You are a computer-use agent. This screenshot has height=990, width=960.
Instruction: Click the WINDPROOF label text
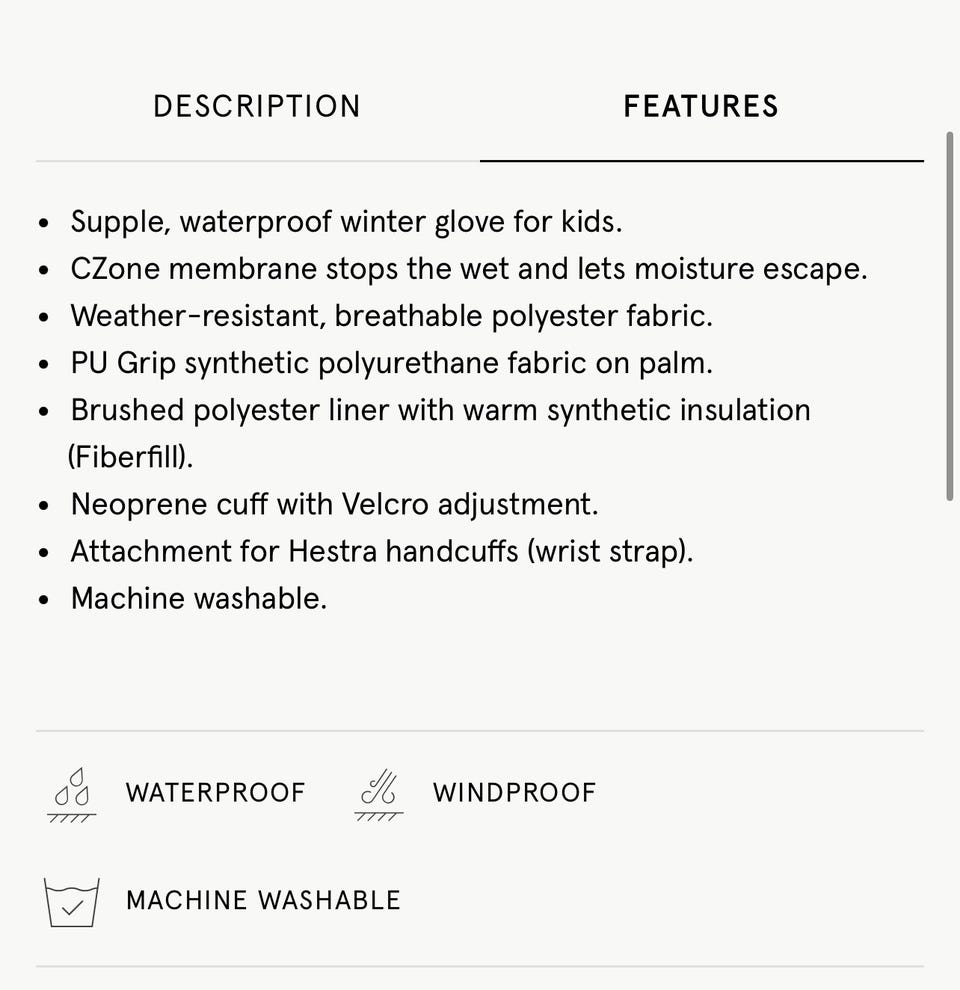514,793
